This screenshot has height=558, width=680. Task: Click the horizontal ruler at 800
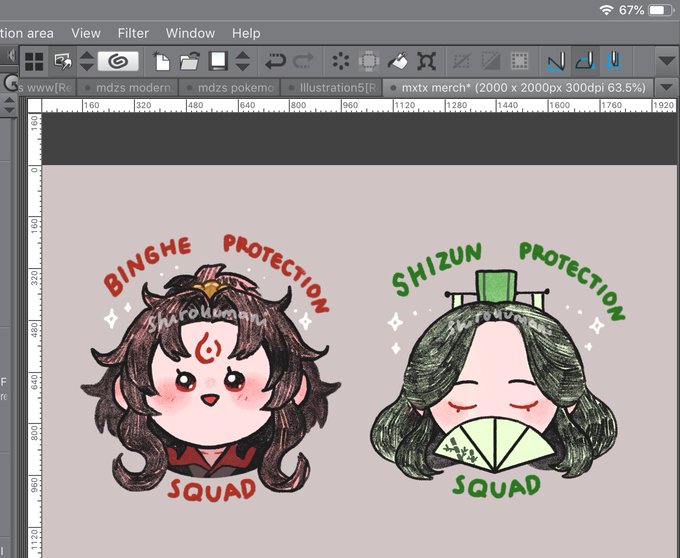point(298,105)
